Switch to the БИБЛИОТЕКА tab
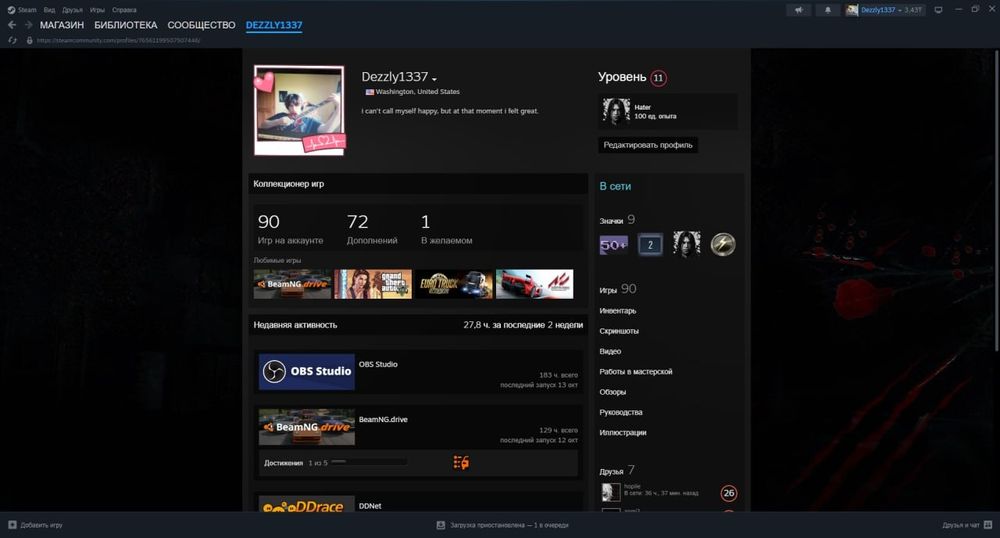Screen dimensions: 1000x538 pyautogui.click(x=126, y=25)
